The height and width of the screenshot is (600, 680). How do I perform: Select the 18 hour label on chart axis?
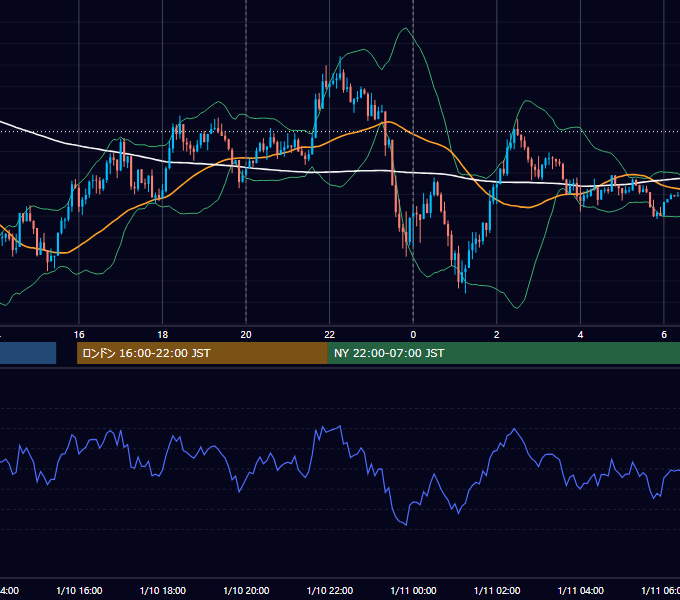pyautogui.click(x=162, y=335)
